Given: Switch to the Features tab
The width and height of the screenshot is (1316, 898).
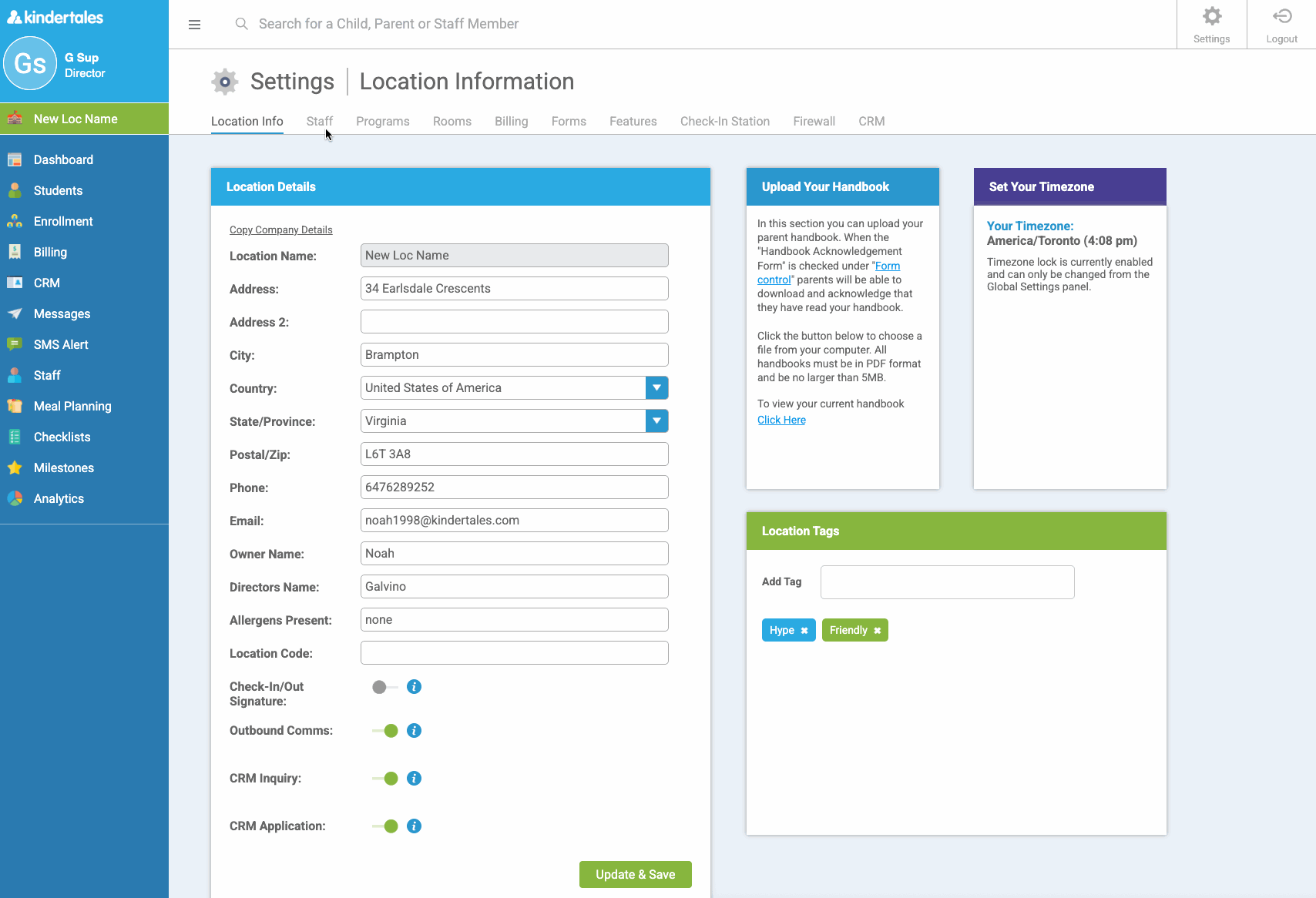Looking at the screenshot, I should pyautogui.click(x=633, y=121).
